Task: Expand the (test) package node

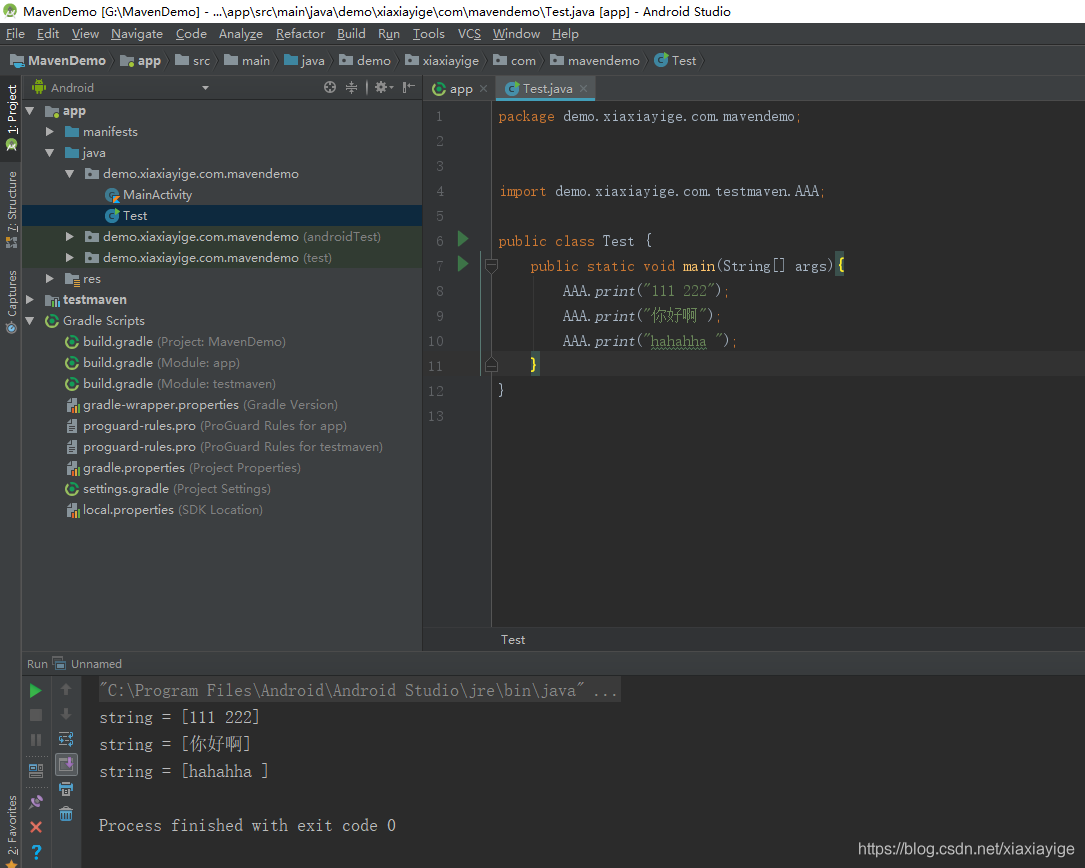Action: click(70, 257)
